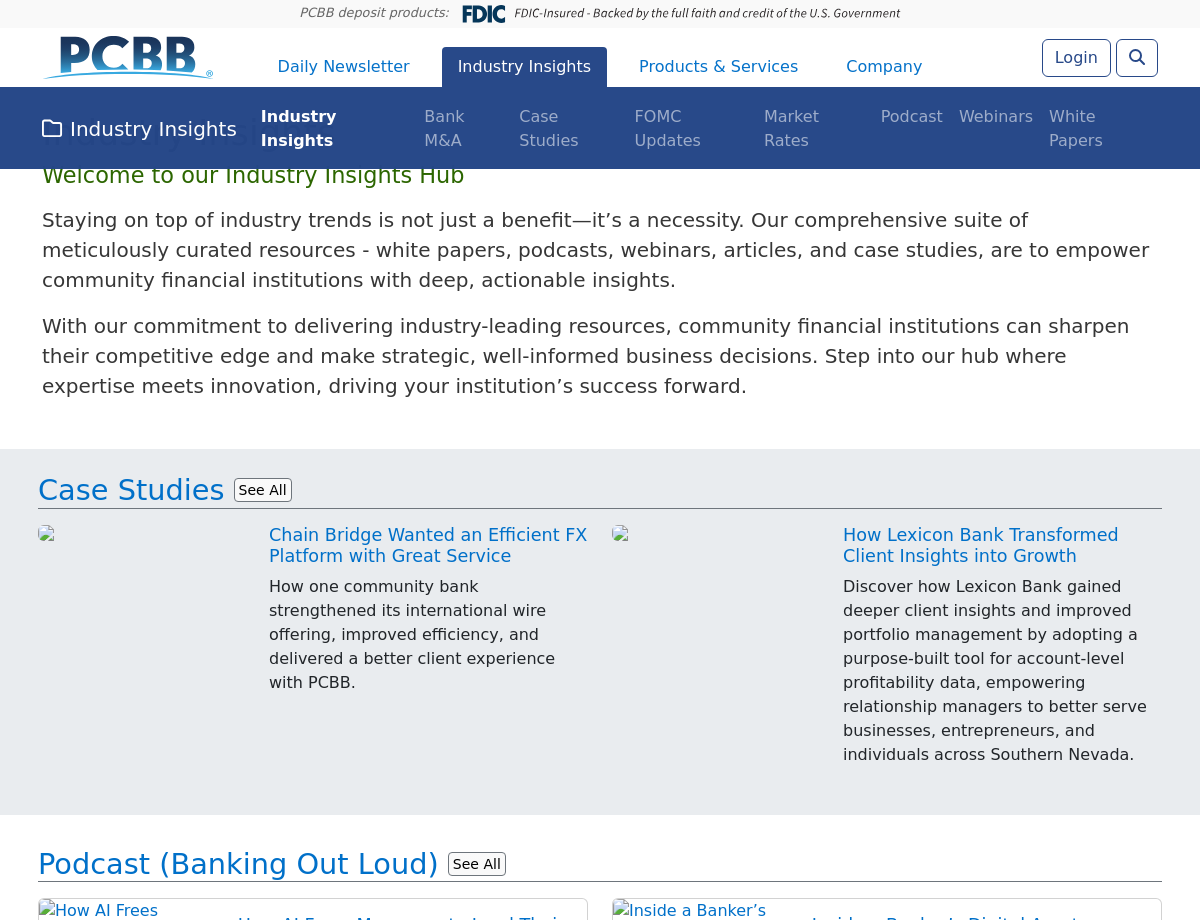The image size is (1200, 920).
Task: Open the Inside a Banker's podcast image
Action: point(689,910)
